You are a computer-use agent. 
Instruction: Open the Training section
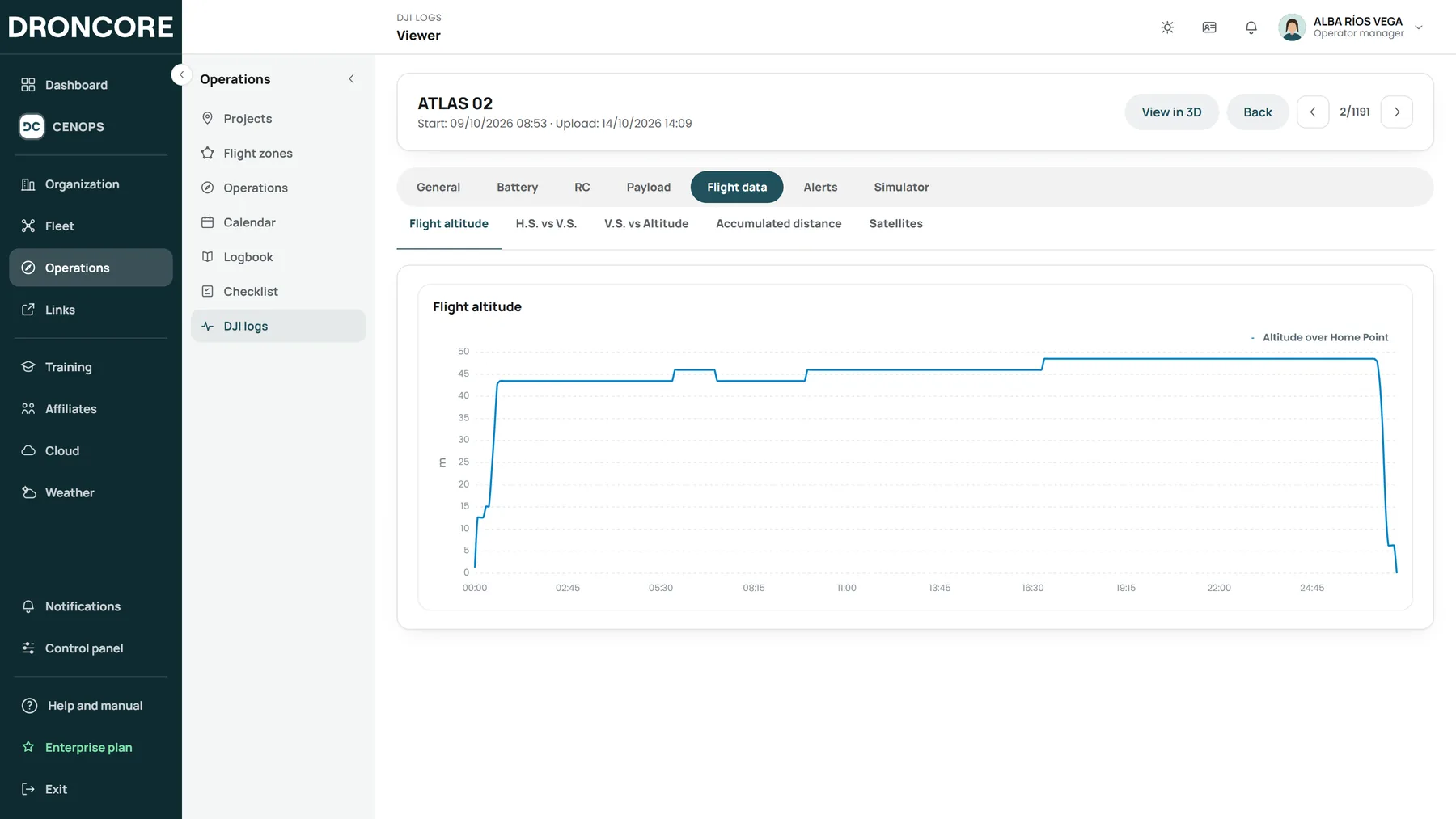click(91, 367)
